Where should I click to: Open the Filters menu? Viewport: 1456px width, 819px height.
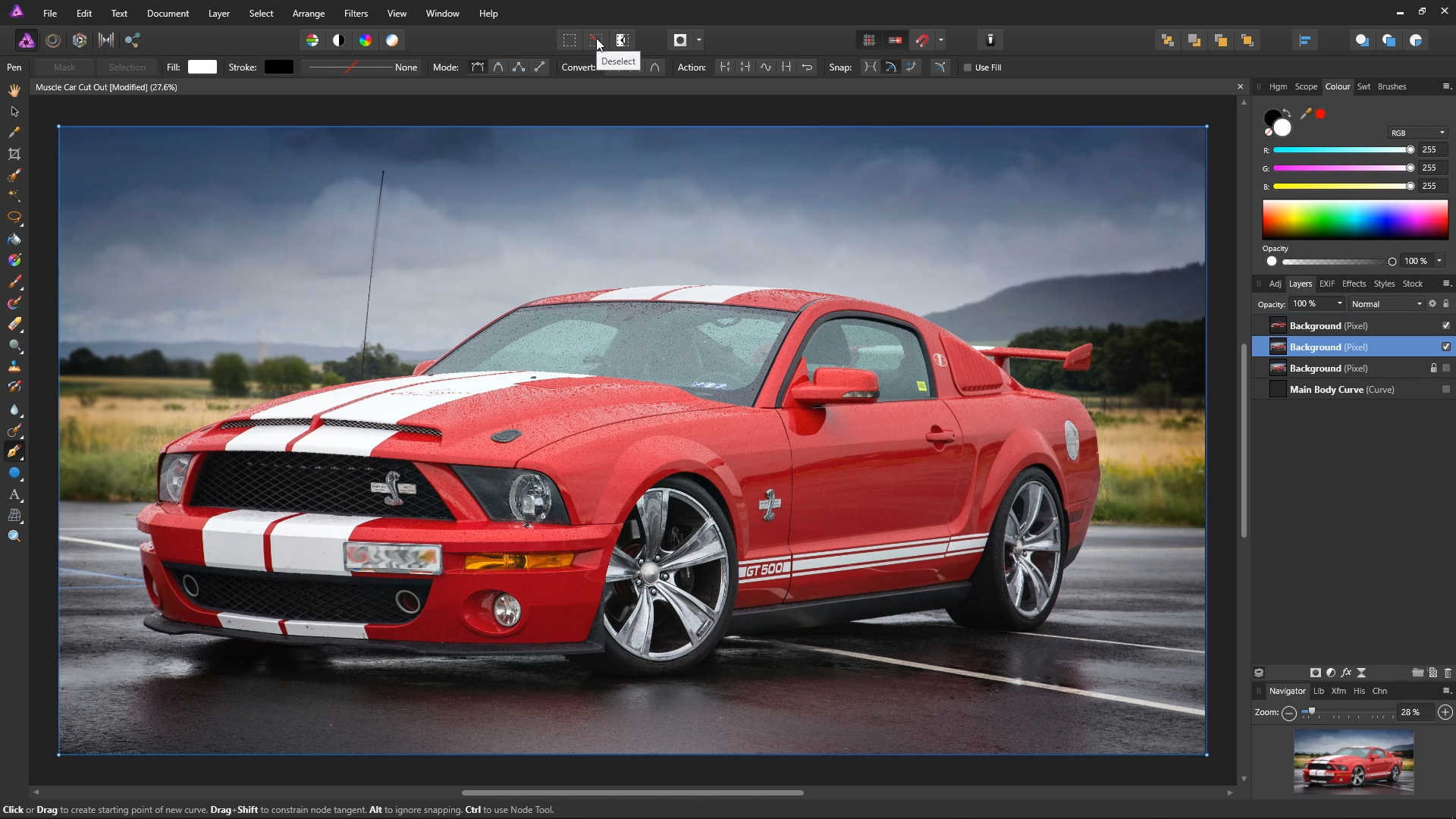355,14
